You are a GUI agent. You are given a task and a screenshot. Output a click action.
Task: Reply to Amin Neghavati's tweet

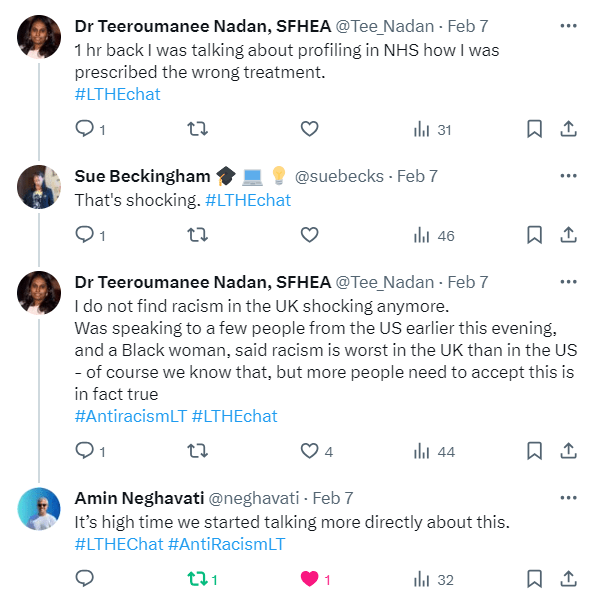pos(85,579)
